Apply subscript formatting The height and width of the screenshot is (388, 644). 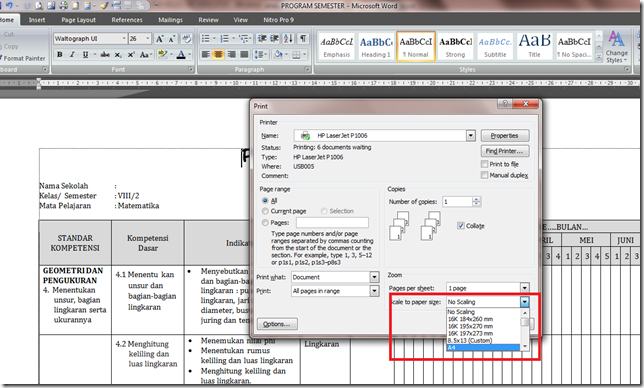118,55
